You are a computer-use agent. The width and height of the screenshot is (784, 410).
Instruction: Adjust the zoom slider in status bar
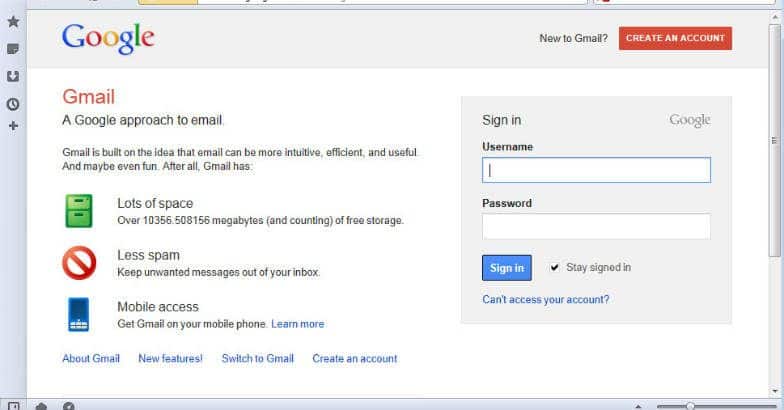point(690,406)
